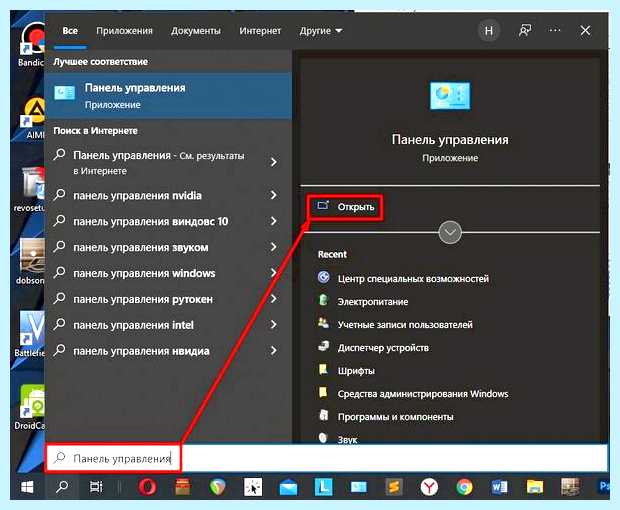Expand the Другие dropdown filter
Viewport: 620px width, 510px height.
pyautogui.click(x=321, y=31)
